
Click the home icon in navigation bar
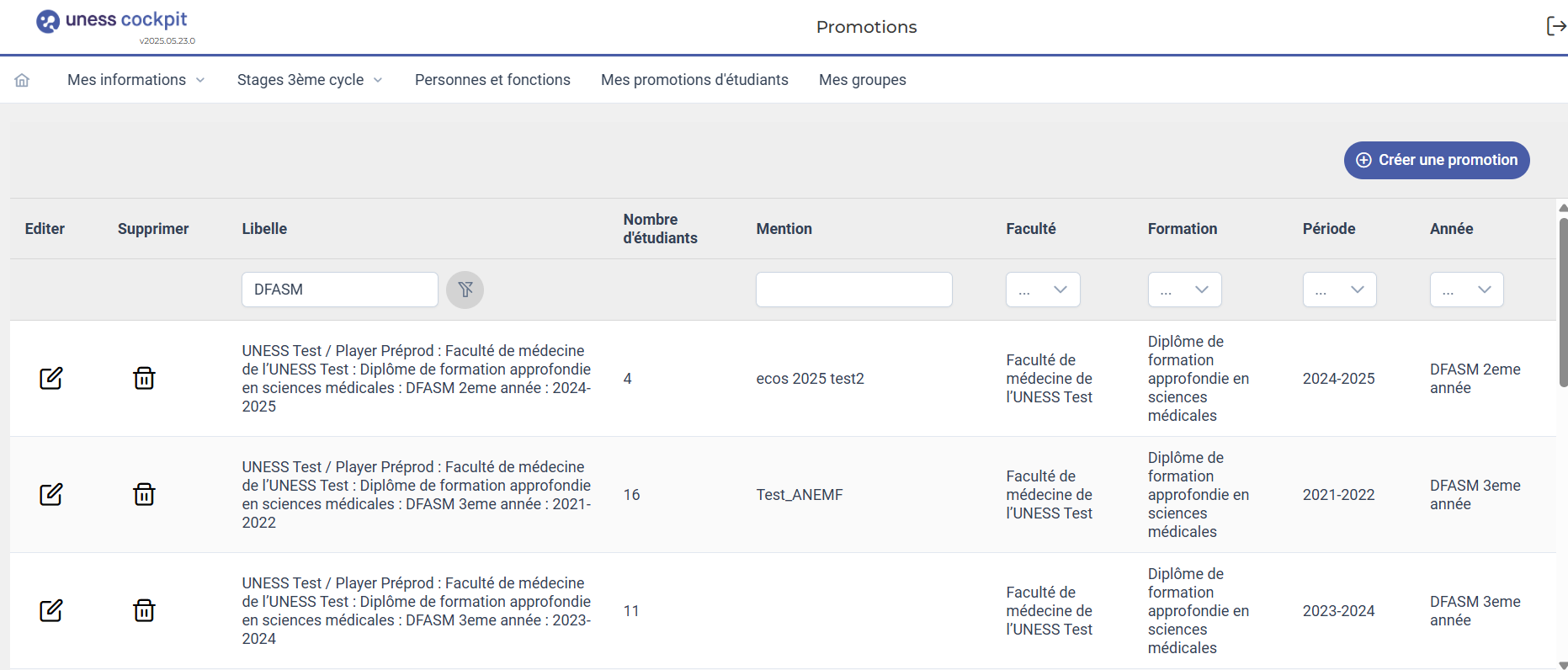pyautogui.click(x=22, y=80)
